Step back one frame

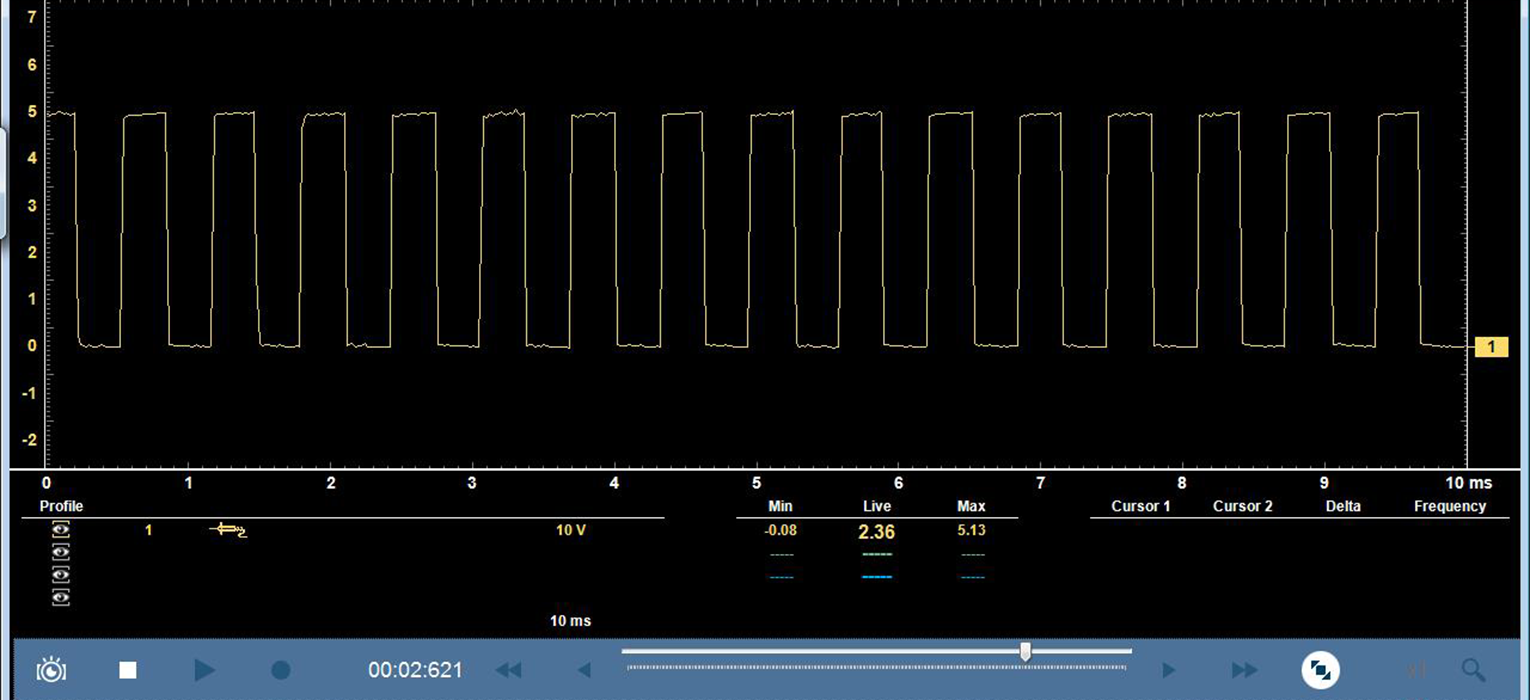(x=584, y=670)
